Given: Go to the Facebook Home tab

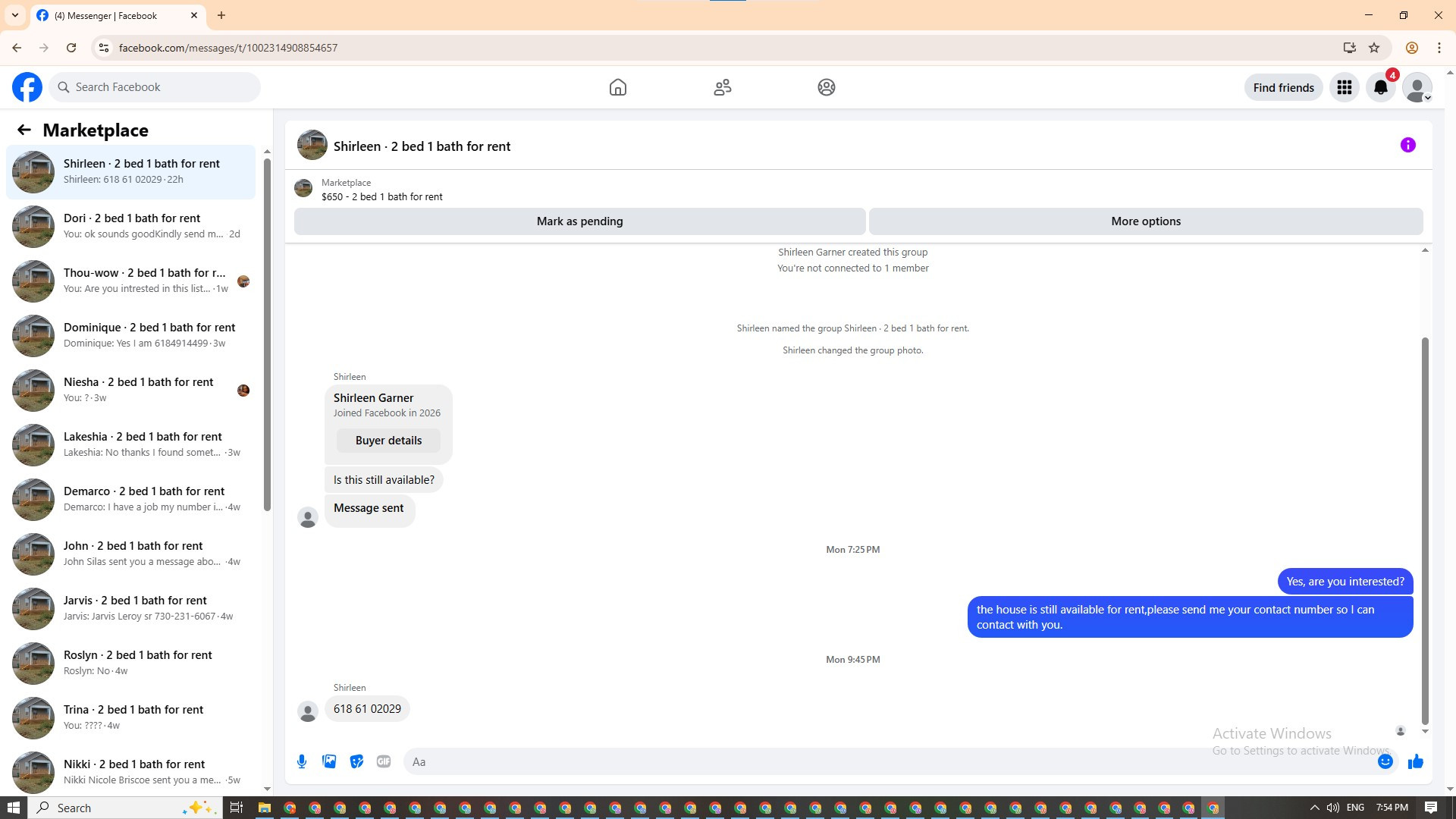Looking at the screenshot, I should click(x=617, y=87).
